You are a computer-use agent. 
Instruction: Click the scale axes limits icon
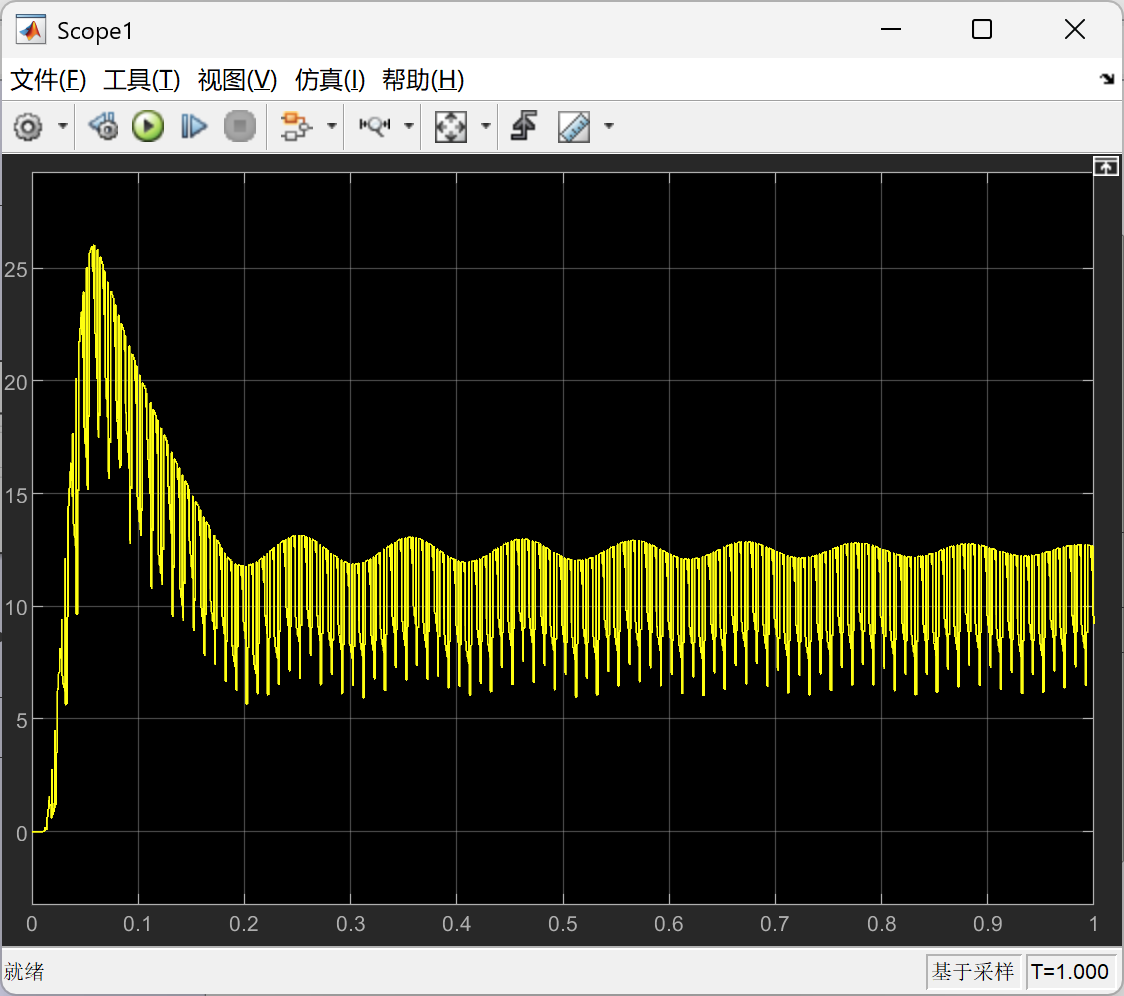tap(451, 127)
